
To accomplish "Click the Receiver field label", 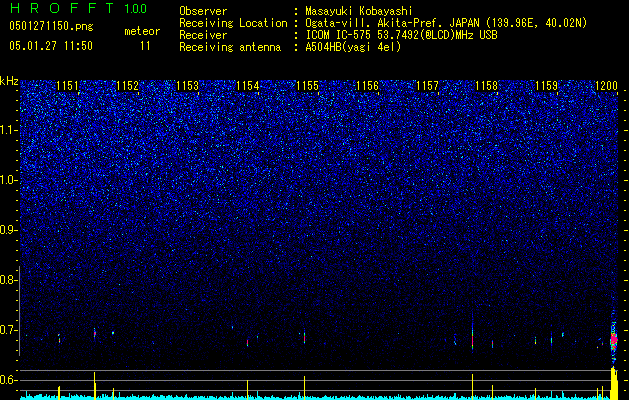I will click(203, 35).
